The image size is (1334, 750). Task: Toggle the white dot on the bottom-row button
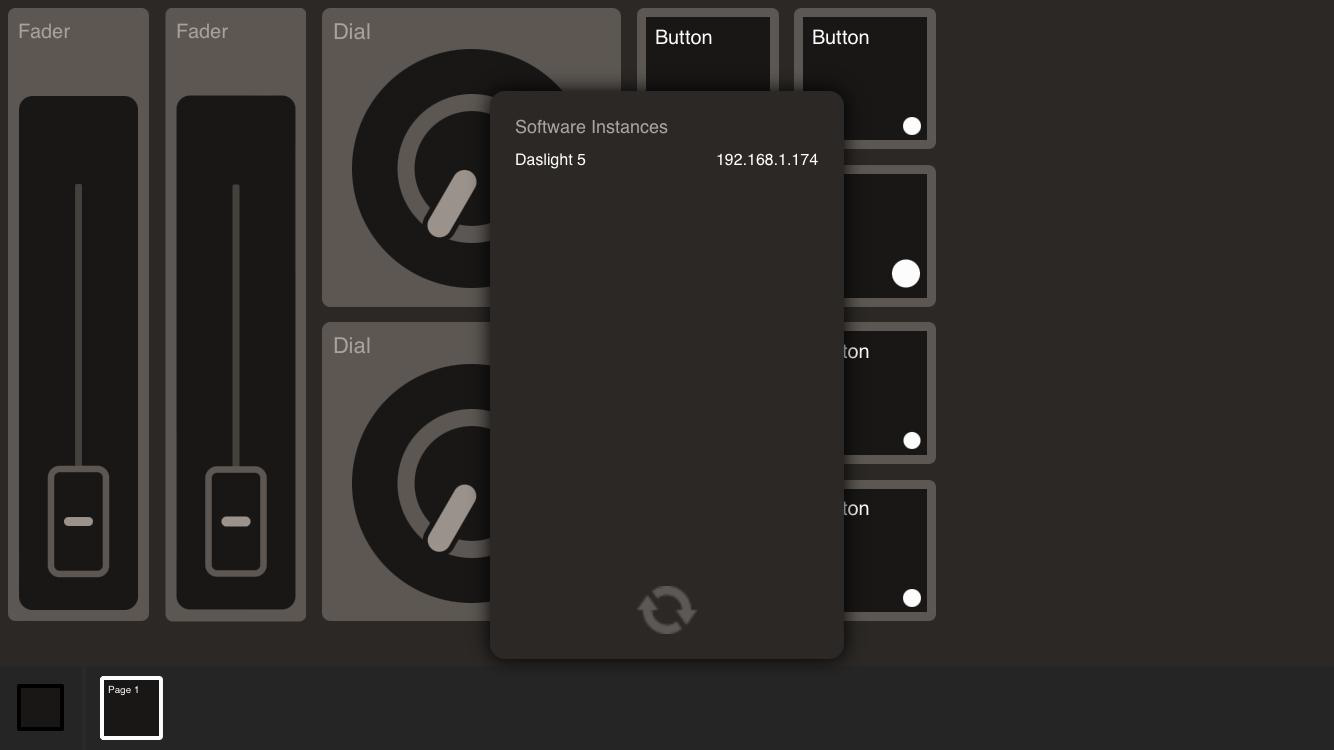click(911, 598)
